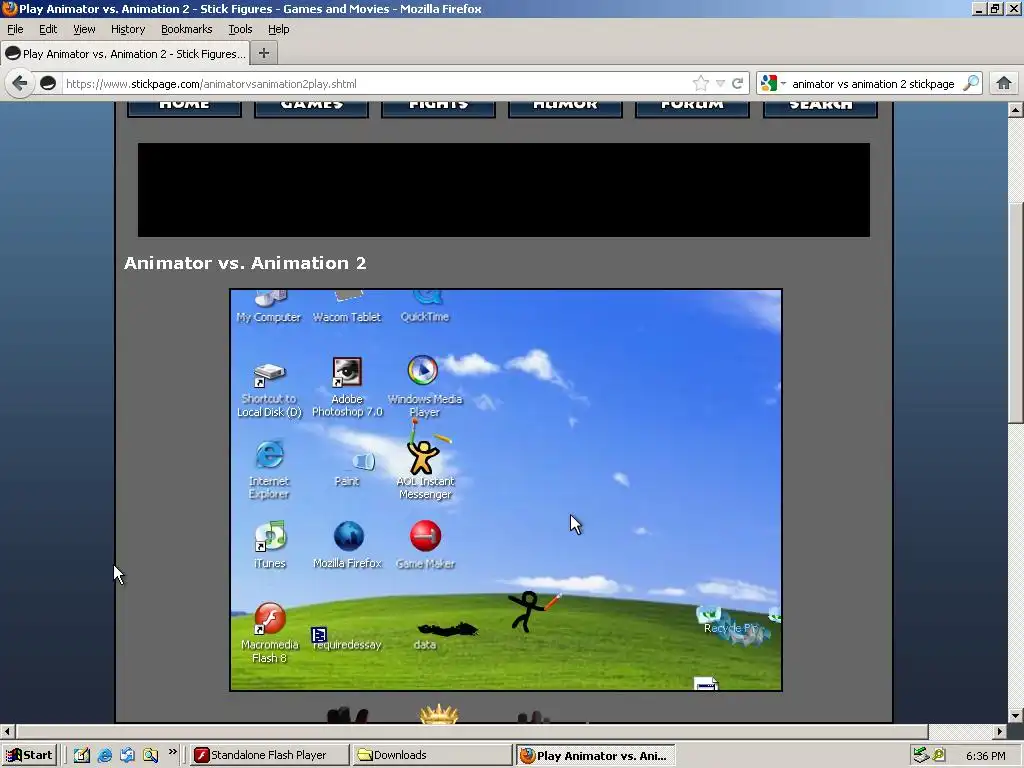Open the Bookmarks menu
Screen dimensions: 1024x768
186,29
